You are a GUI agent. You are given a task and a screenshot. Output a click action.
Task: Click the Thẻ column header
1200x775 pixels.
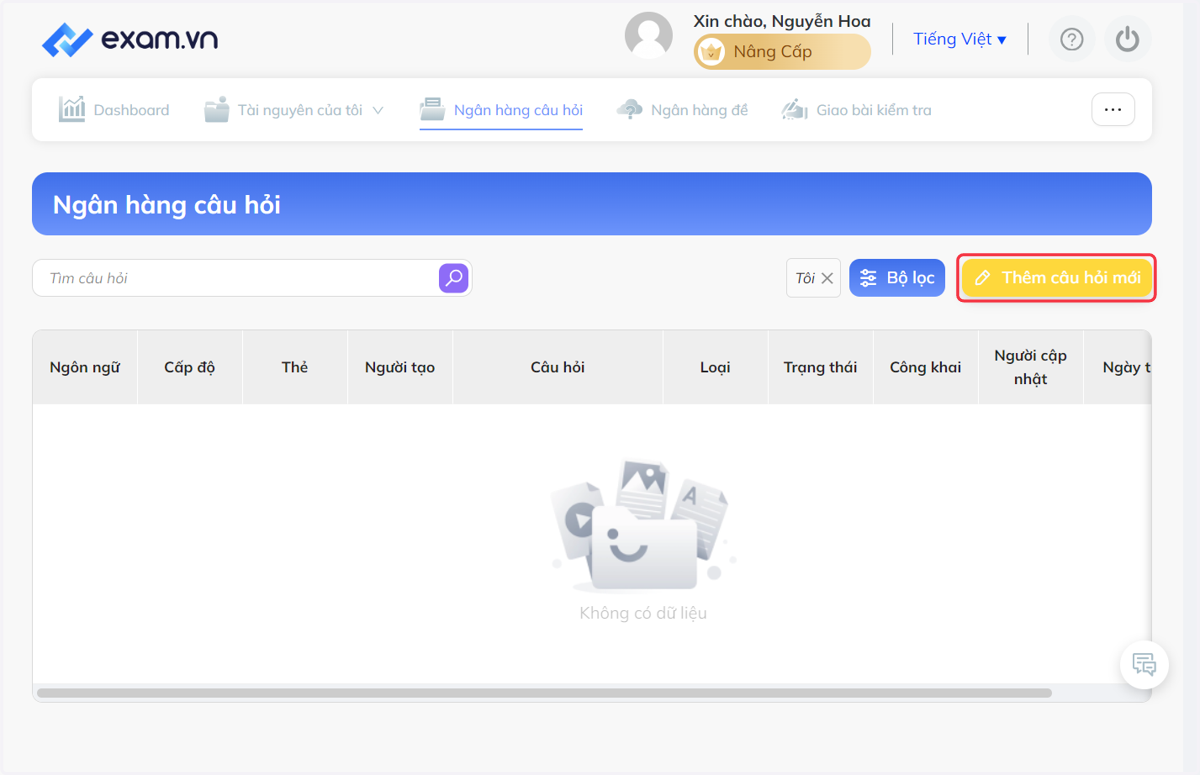pyautogui.click(x=295, y=367)
